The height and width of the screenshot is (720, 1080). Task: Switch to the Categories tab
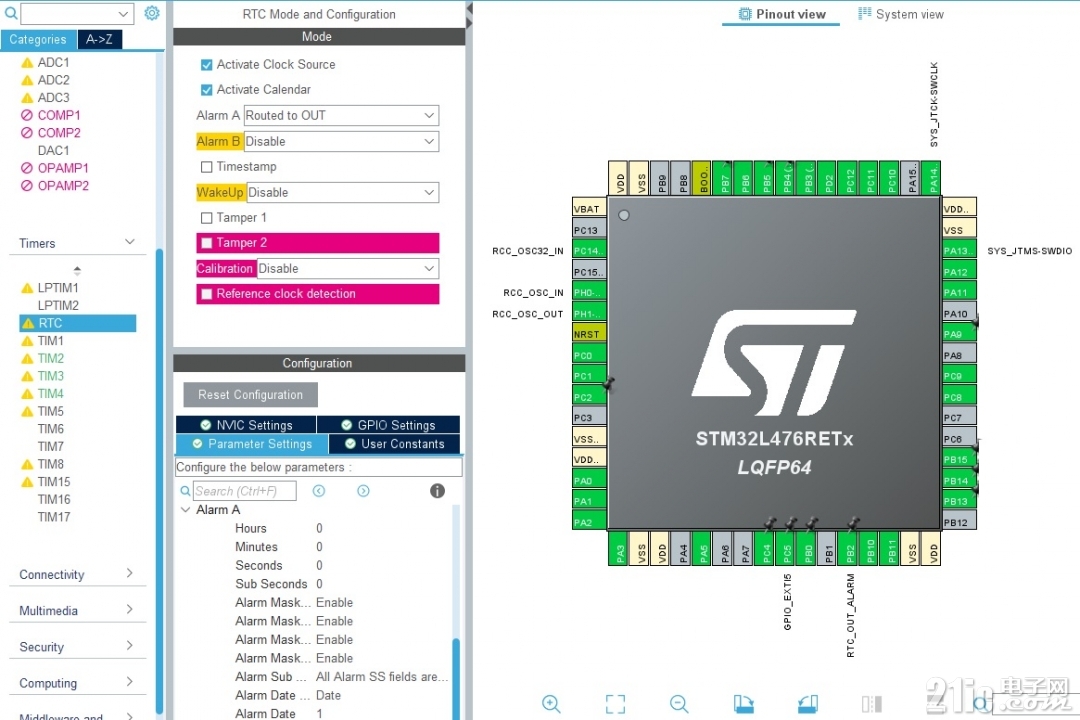[x=38, y=39]
